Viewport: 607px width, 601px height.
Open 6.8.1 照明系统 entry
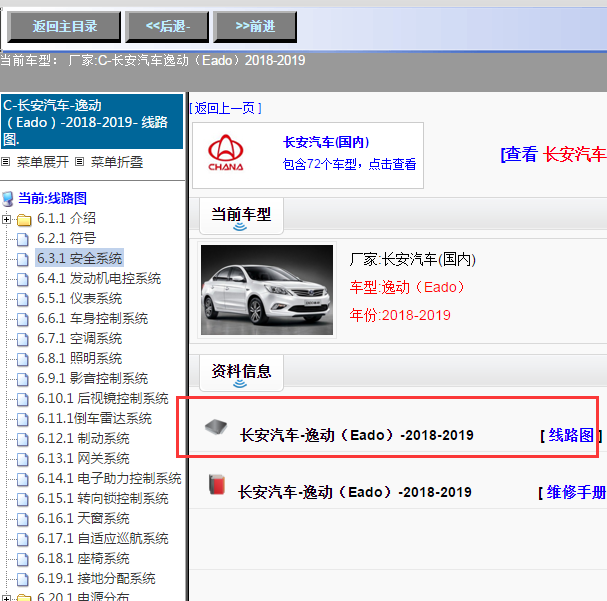79,358
